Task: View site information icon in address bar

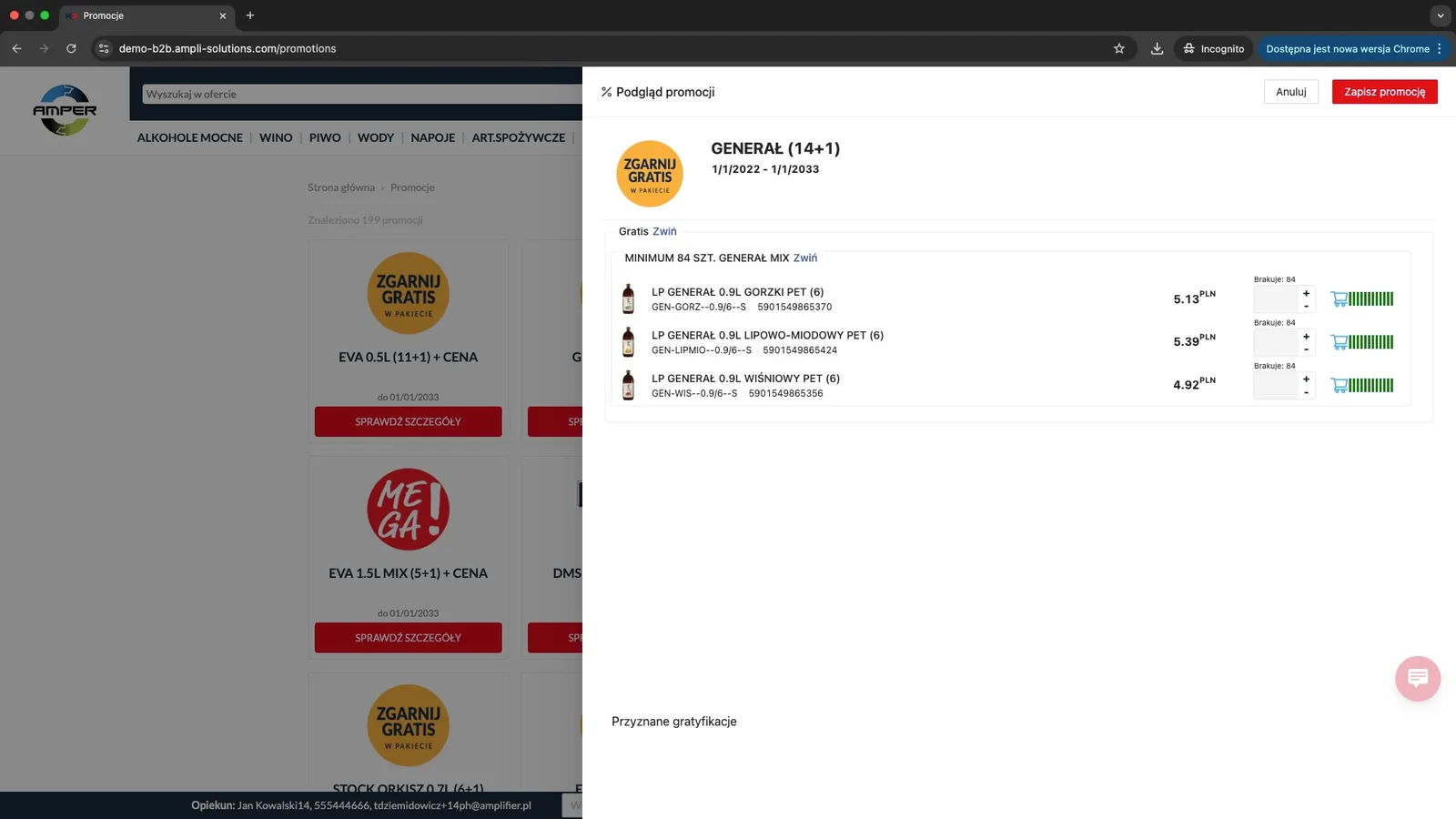Action: [104, 48]
